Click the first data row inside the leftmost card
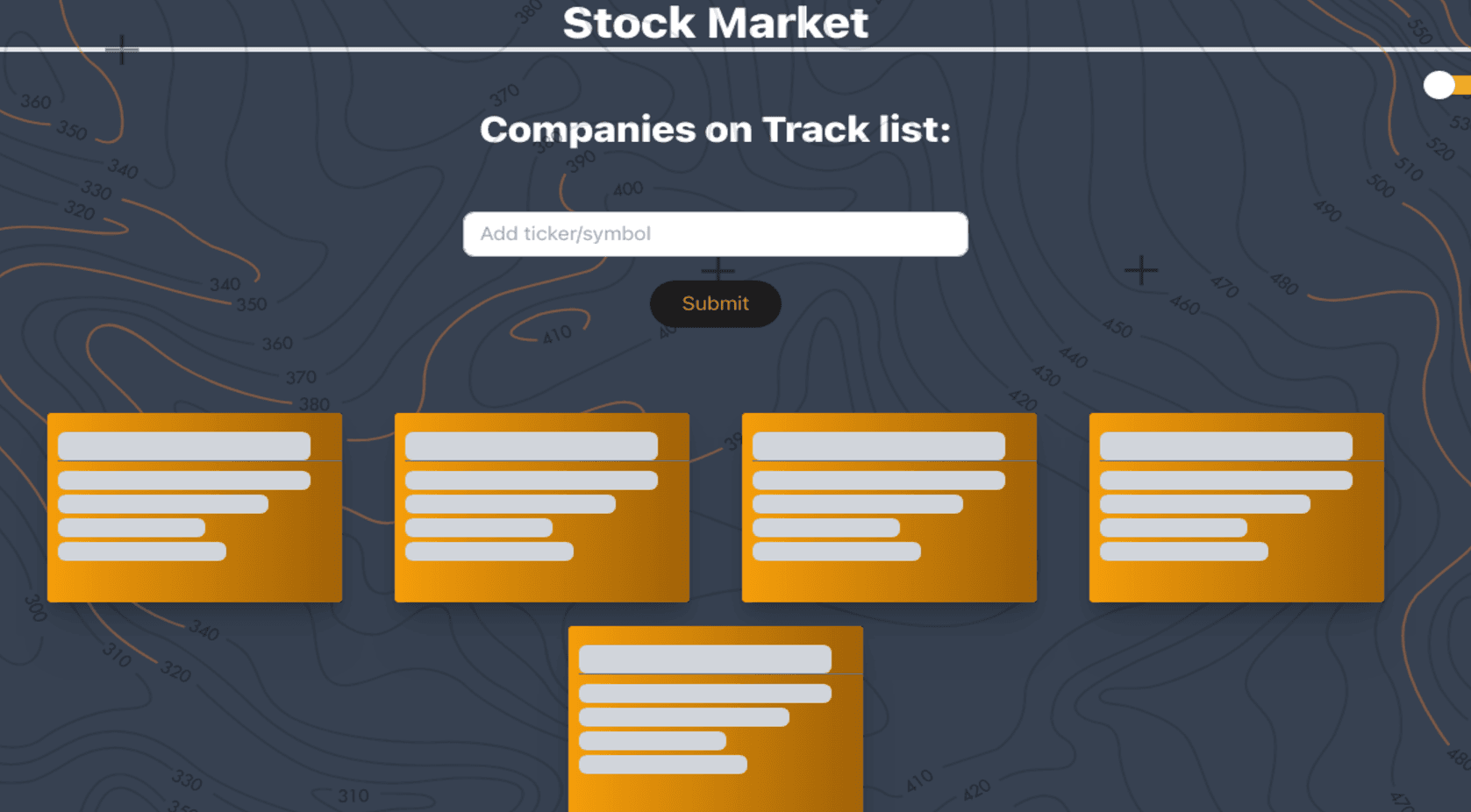 [x=183, y=480]
